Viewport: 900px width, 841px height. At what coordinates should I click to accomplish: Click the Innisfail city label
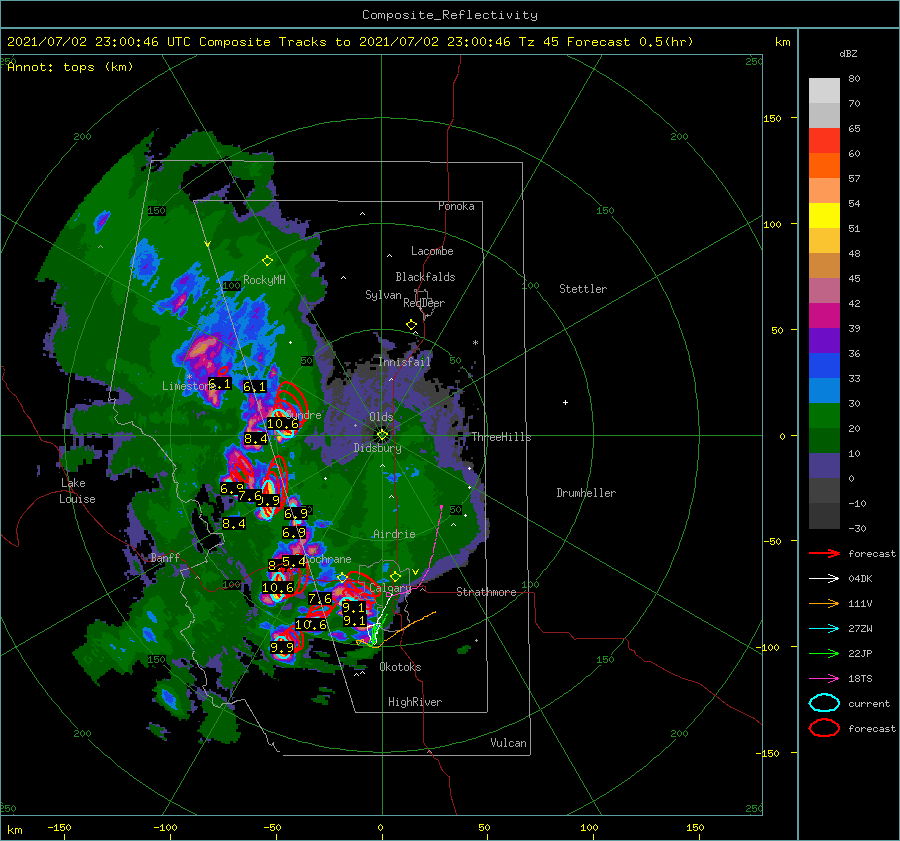click(405, 362)
